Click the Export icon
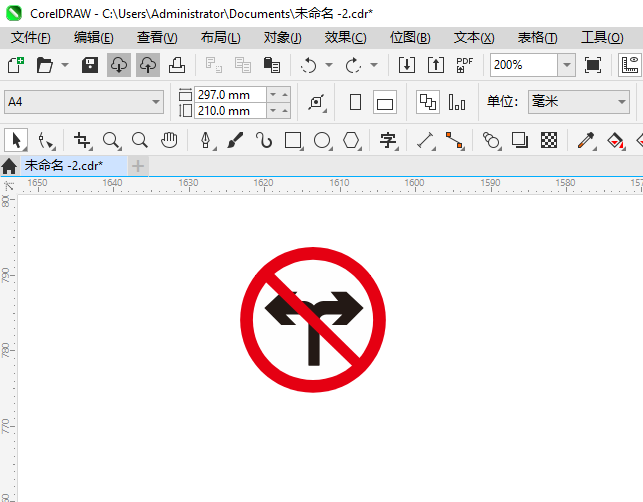The image size is (643, 502). tap(436, 65)
